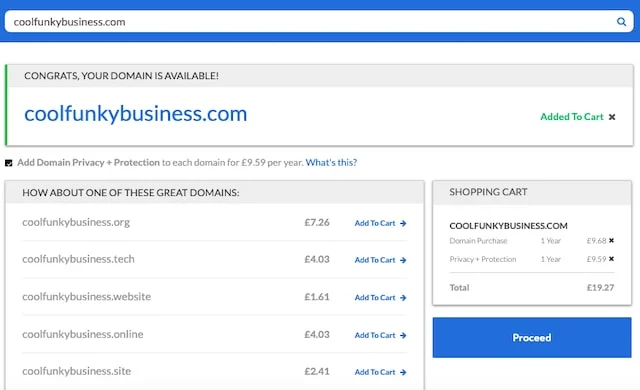640x390 pixels.
Task: Remove Privacy + Protection from cart
Action: click(611, 259)
